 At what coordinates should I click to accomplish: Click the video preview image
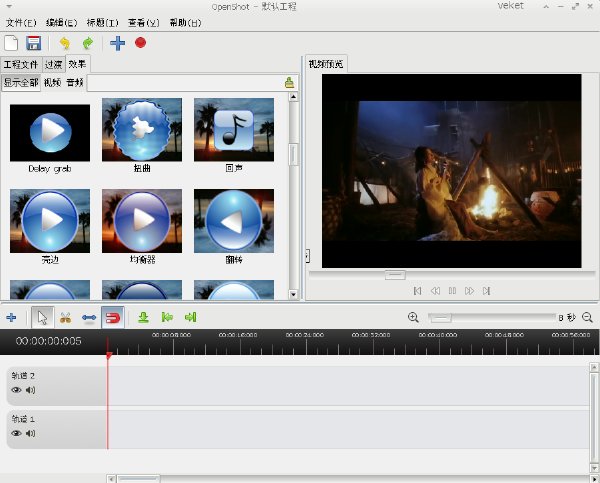coord(452,171)
